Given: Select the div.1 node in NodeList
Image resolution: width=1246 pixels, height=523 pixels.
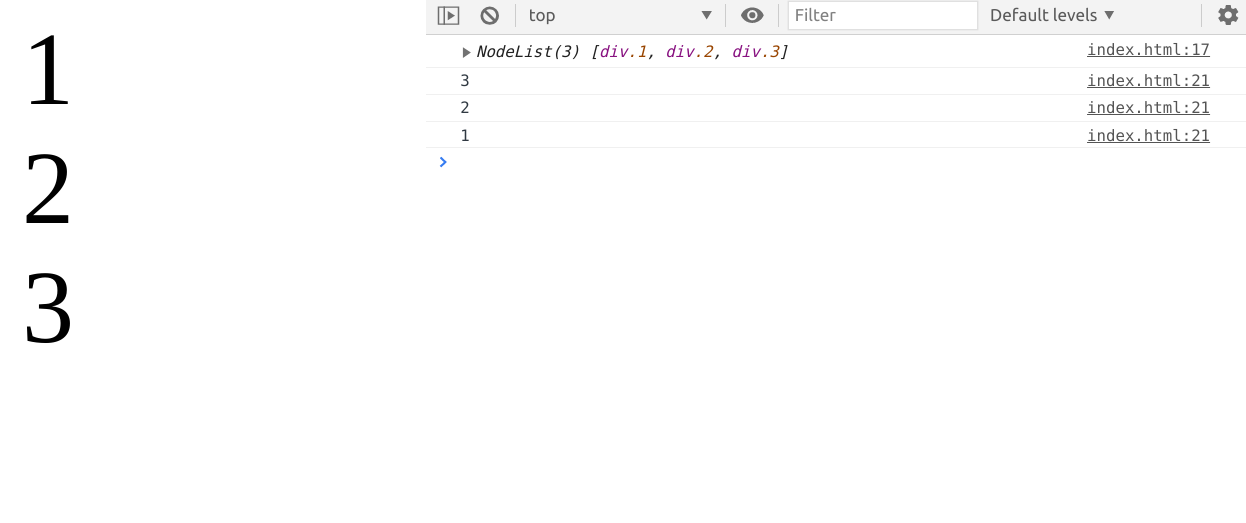Looking at the screenshot, I should (x=624, y=51).
